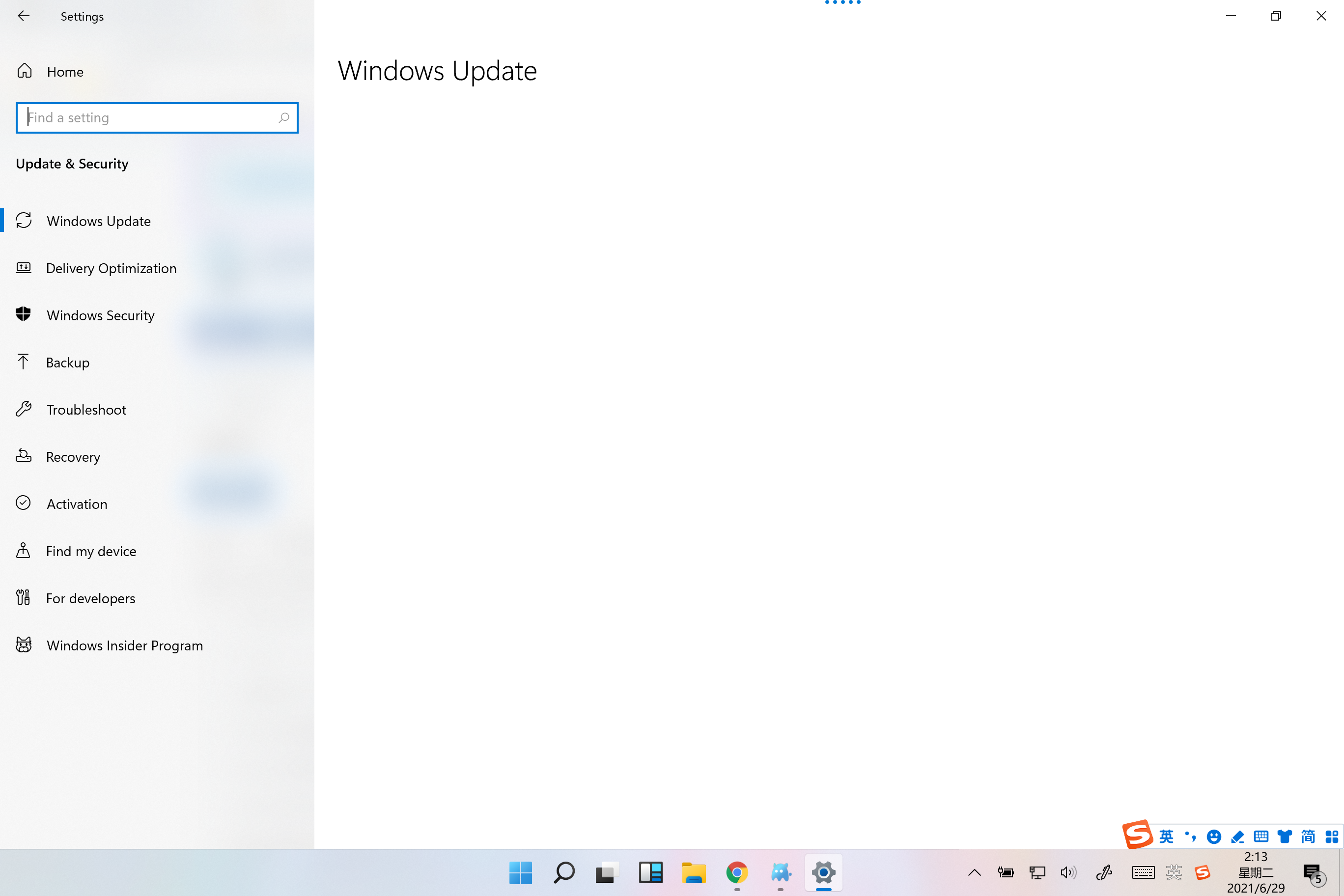Open taskbar Search magnifier
This screenshot has width=1344, height=896.
click(563, 872)
